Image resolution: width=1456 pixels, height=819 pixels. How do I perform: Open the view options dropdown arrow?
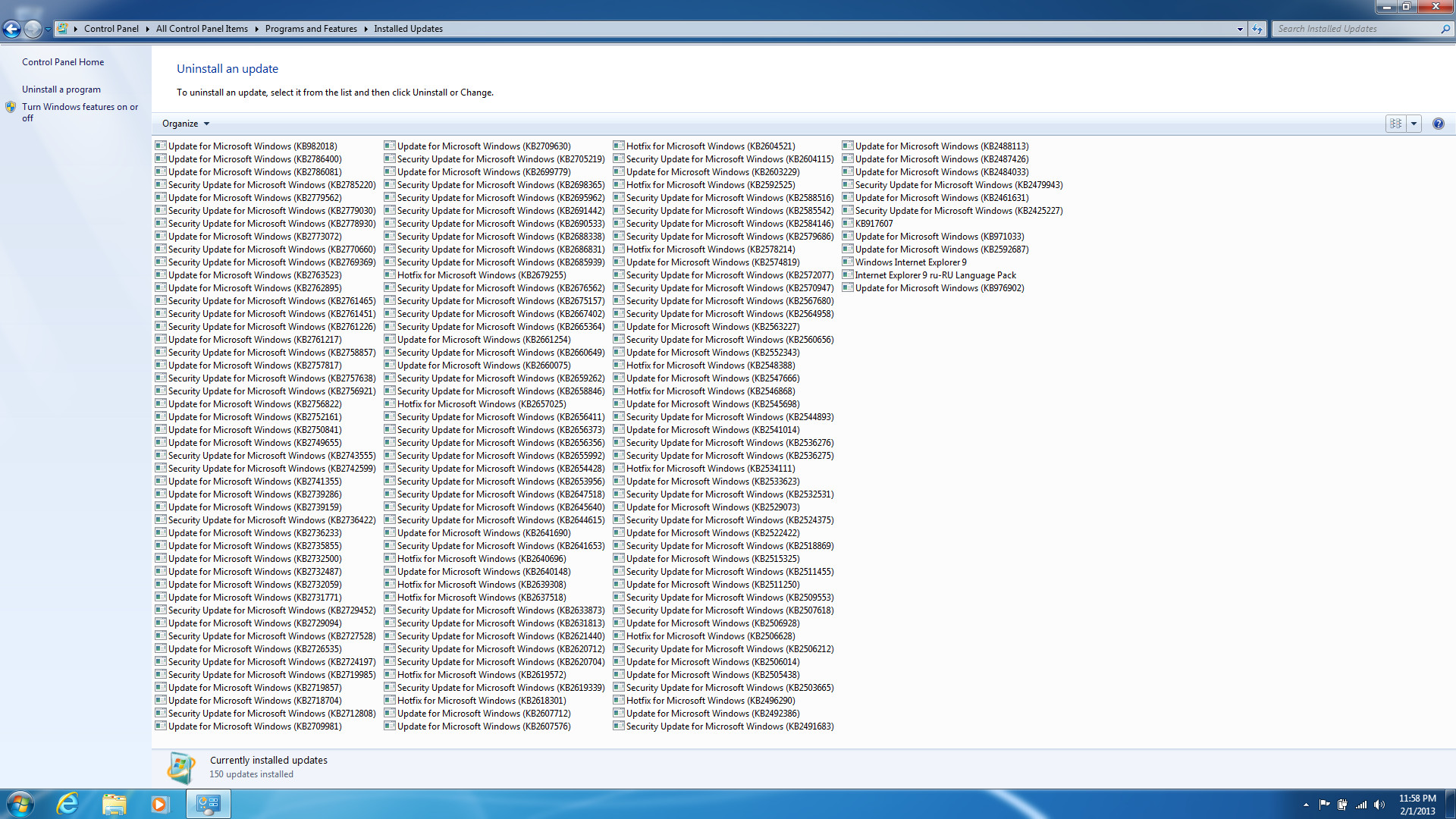[1414, 124]
